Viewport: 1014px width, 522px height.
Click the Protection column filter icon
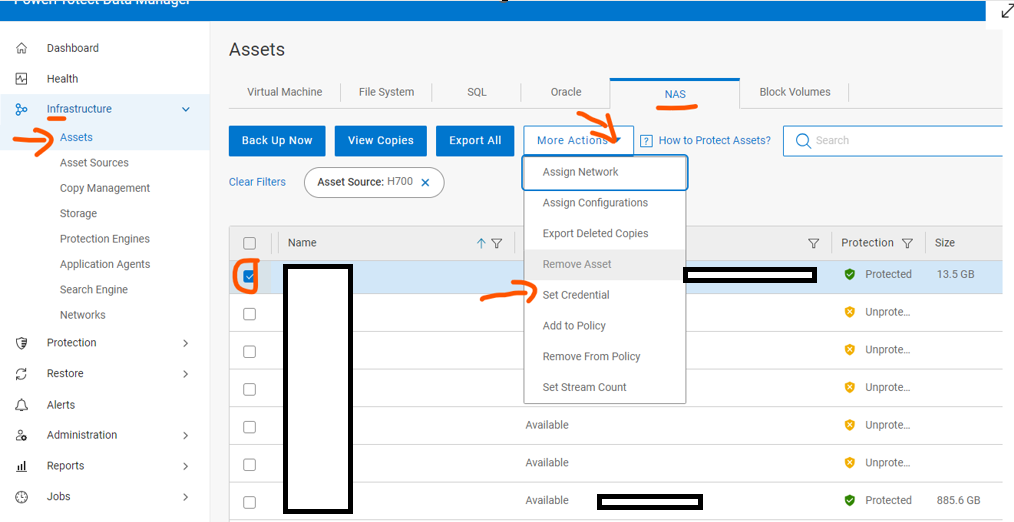[907, 243]
